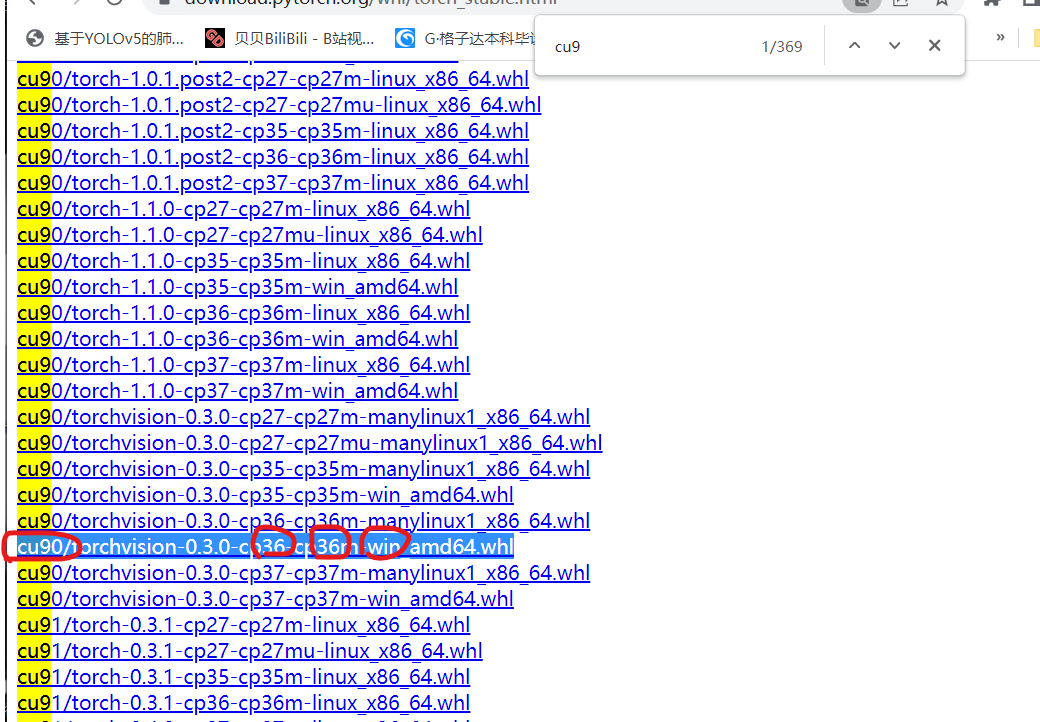Download cu90/torch-1.1.0-cp35-cp35m-win_amd64.whl
Viewport: 1040px width, 722px height.
(x=237, y=286)
